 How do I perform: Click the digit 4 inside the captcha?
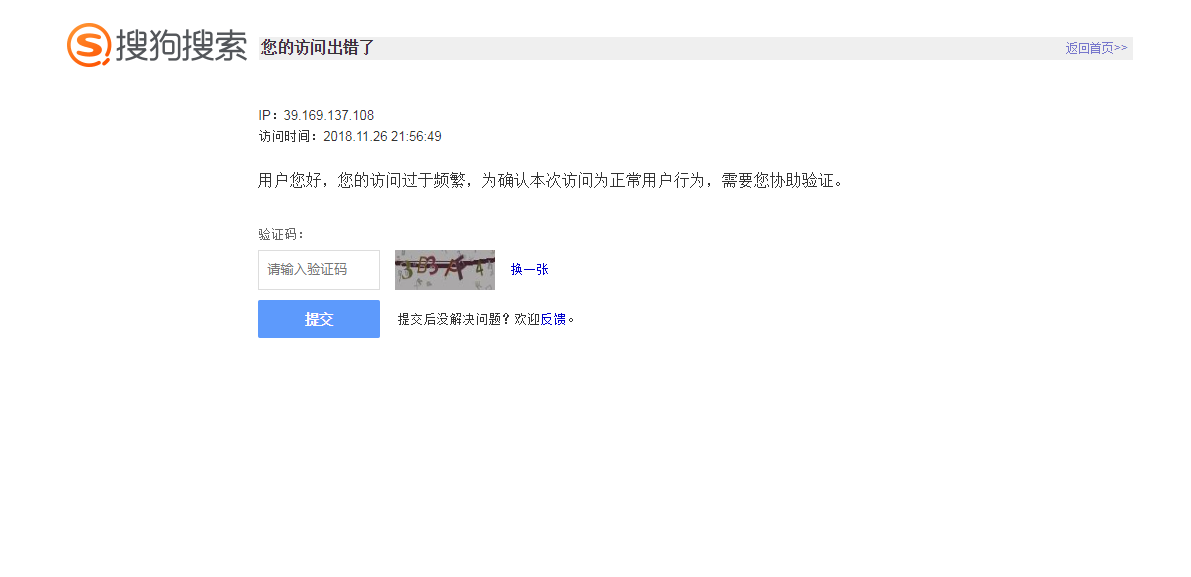[x=479, y=269]
